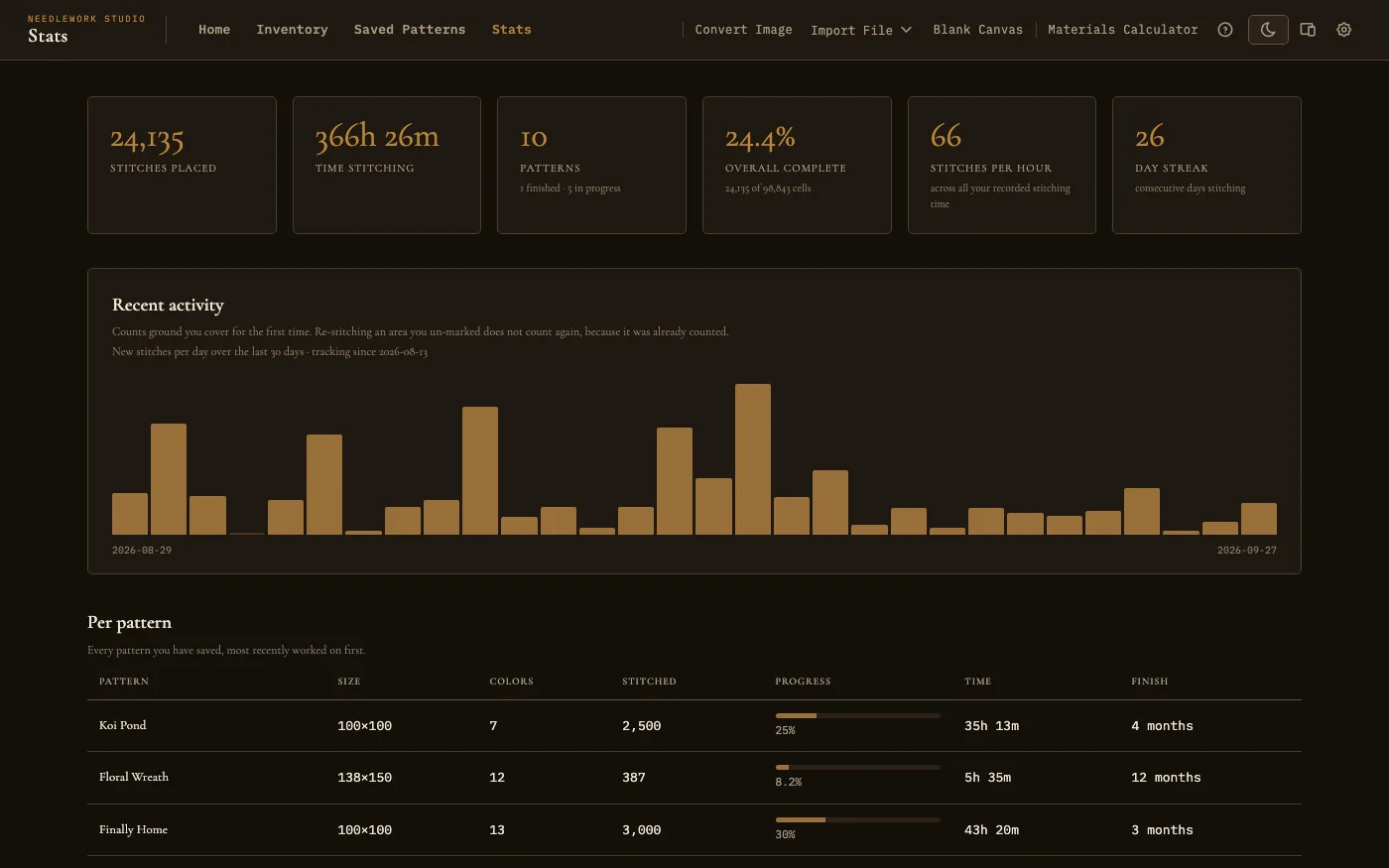Click the COLORS column header

(511, 682)
